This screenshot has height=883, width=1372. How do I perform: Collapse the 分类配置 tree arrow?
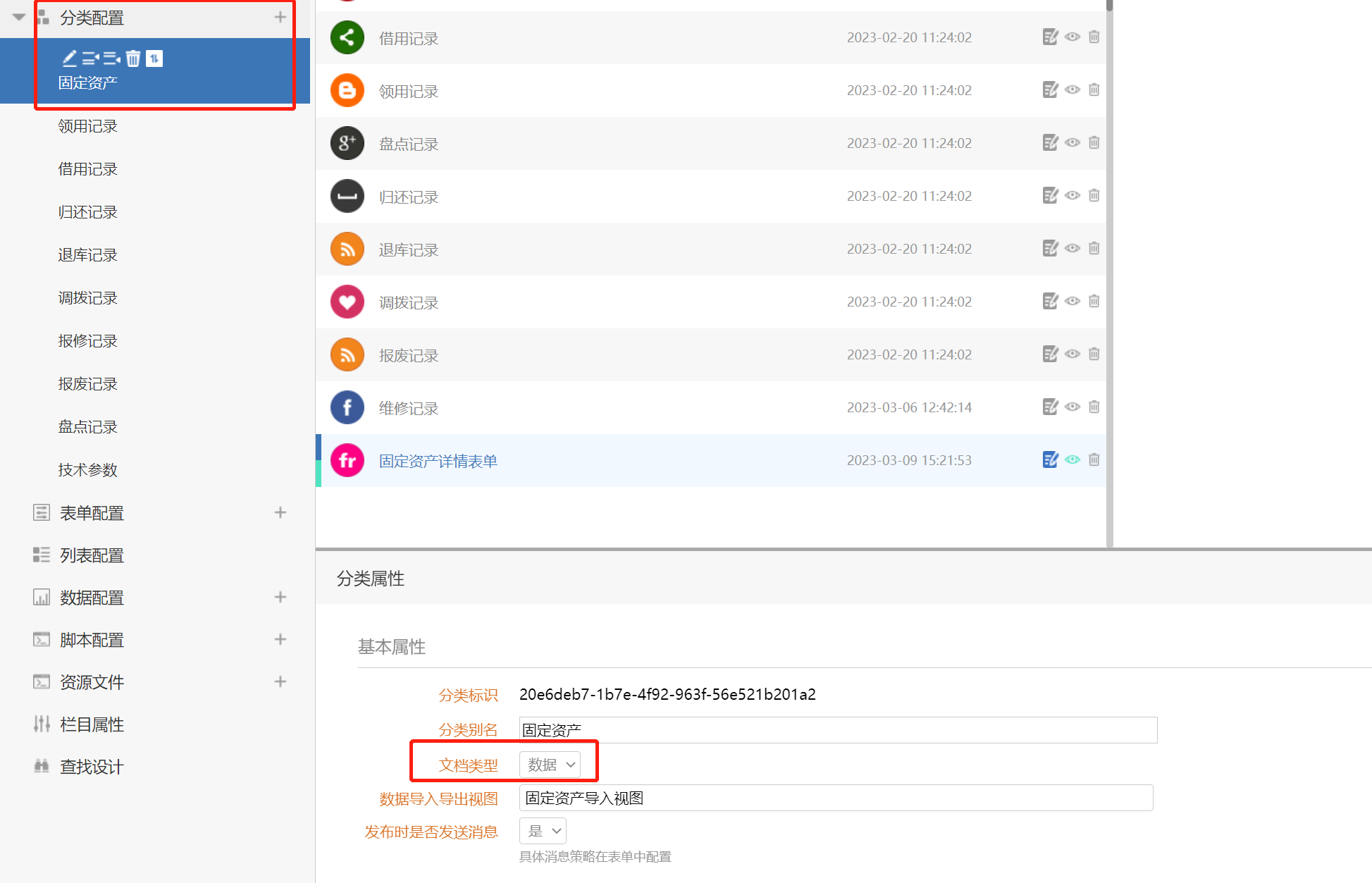point(19,17)
